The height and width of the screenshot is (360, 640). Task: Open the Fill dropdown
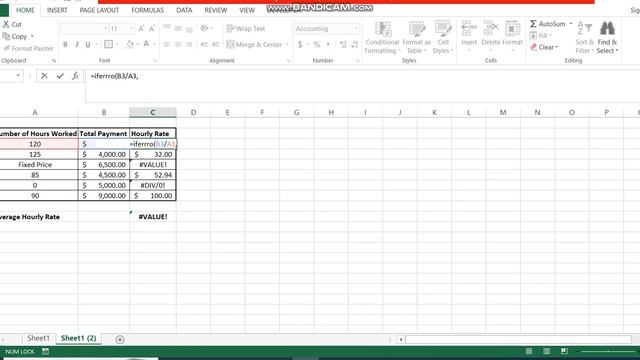(x=540, y=36)
